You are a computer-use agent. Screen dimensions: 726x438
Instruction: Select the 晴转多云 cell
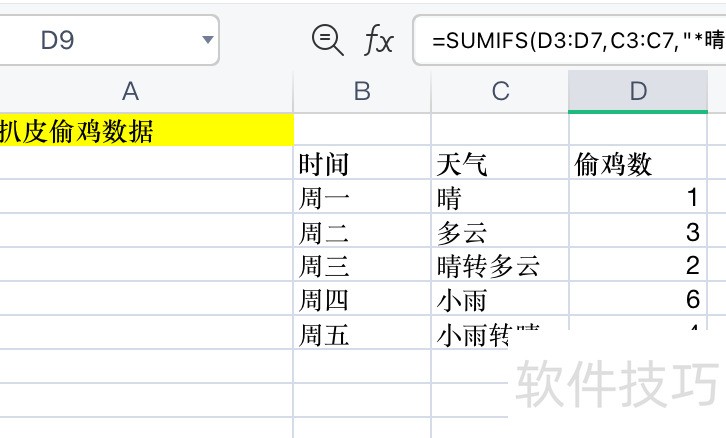coord(500,266)
